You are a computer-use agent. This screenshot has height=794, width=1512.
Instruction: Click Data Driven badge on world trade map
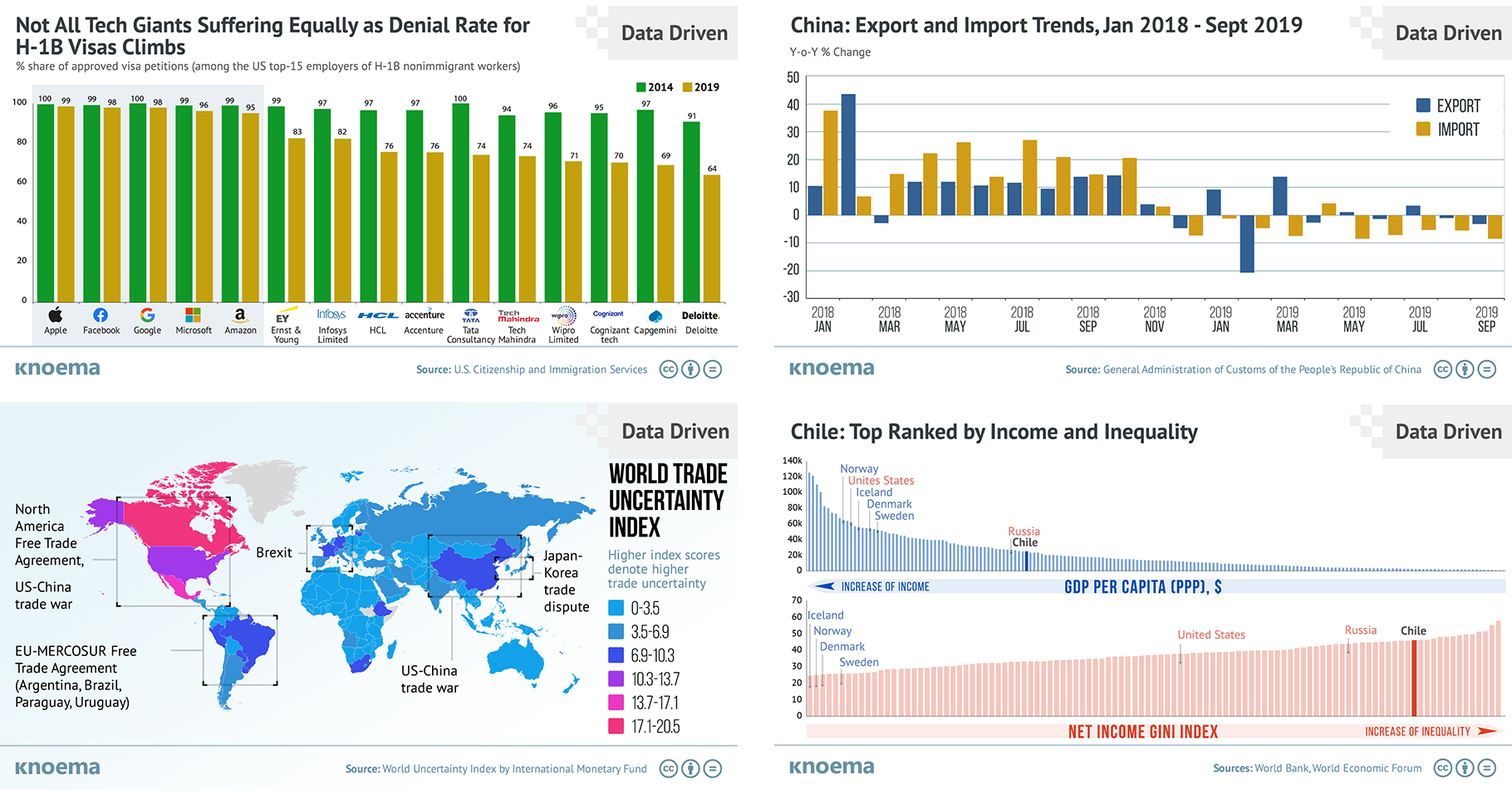pyautogui.click(x=674, y=432)
